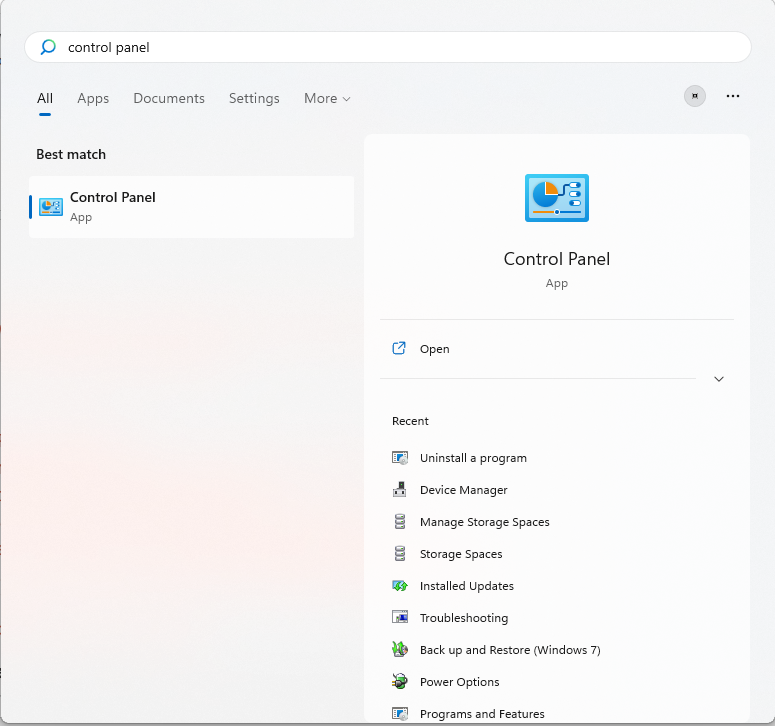Open Device Manager from Recent
This screenshot has width=775, height=726.
click(x=464, y=490)
